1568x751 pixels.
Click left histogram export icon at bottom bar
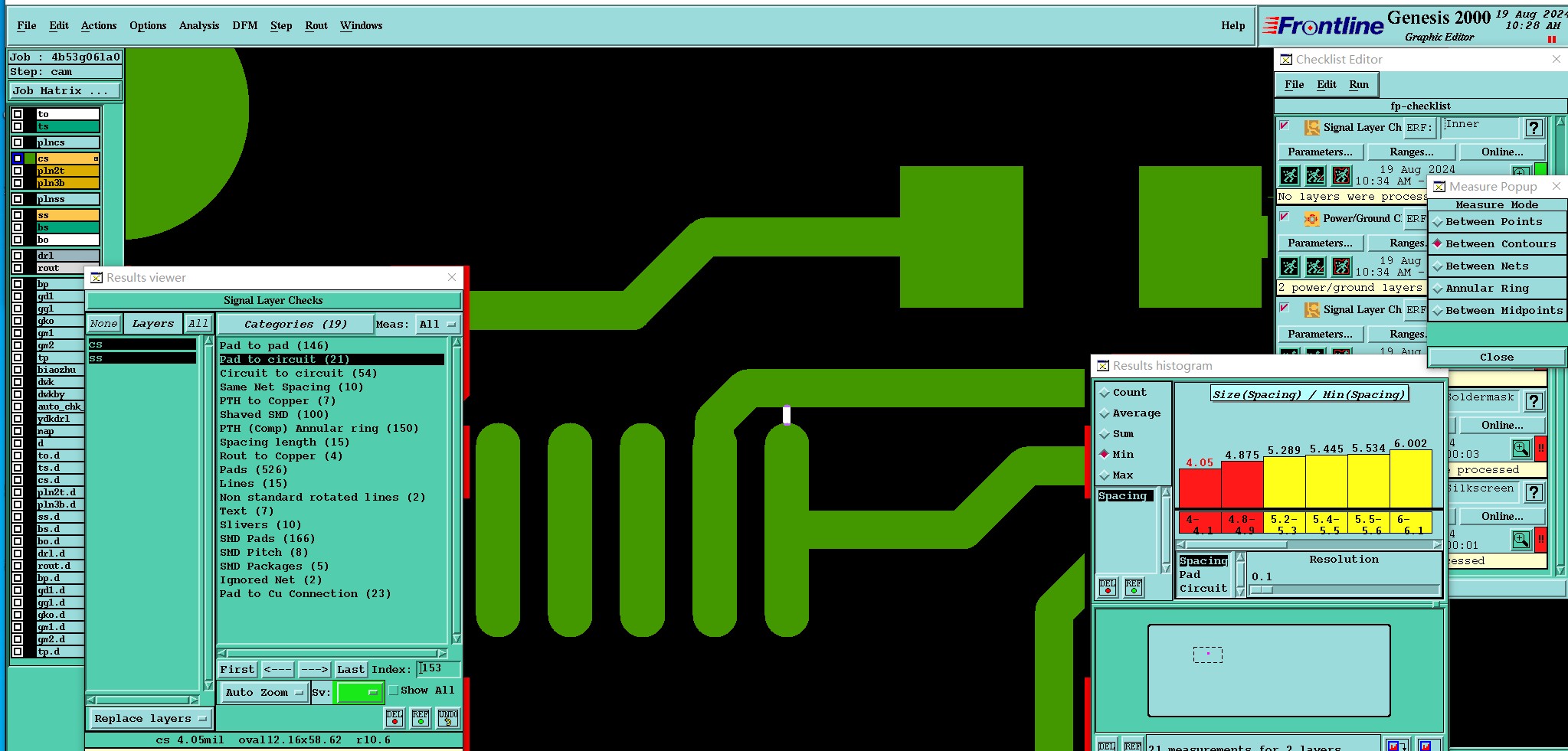[1396, 746]
